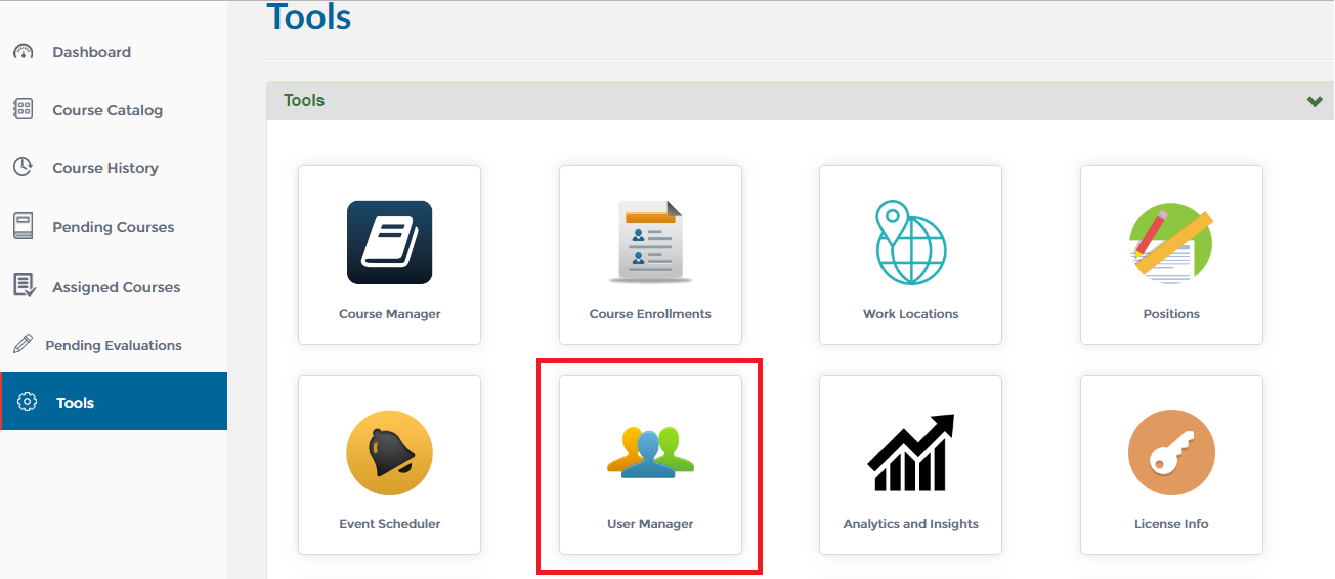1335x579 pixels.
Task: Click the Course History clock icon
Action: pos(23,167)
